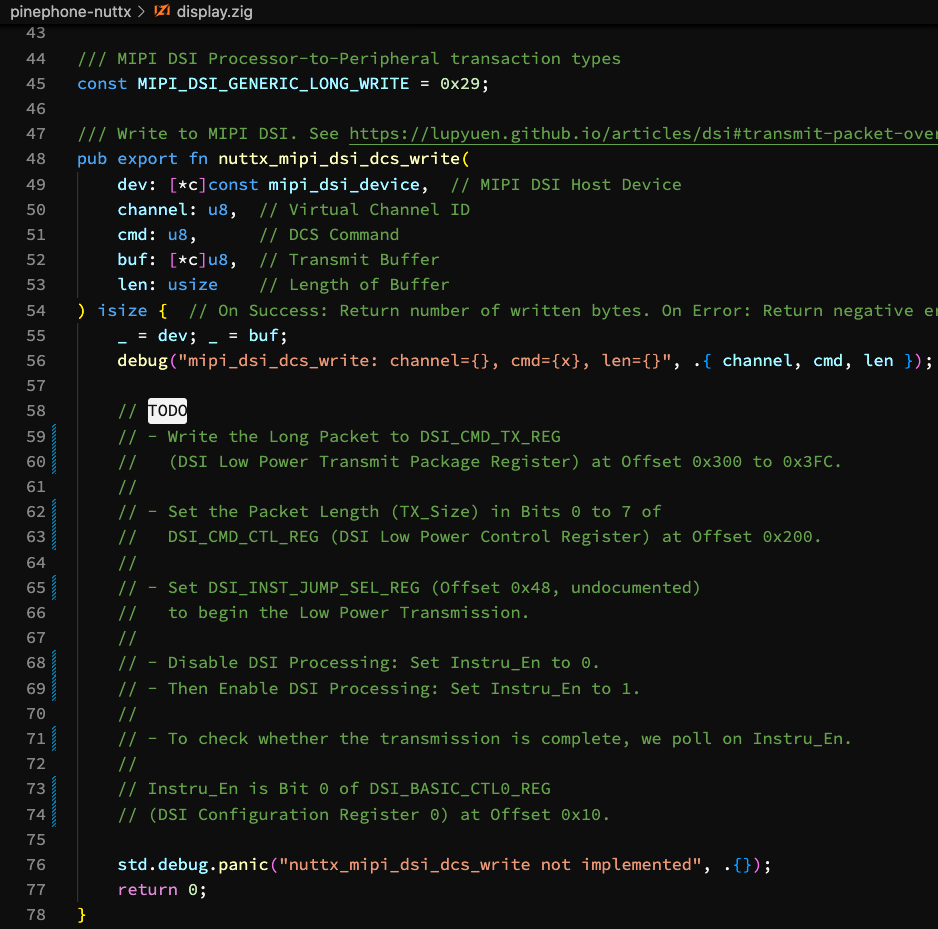Click the Zig file icon in breadcrumb
The image size is (938, 929).
[x=161, y=12]
